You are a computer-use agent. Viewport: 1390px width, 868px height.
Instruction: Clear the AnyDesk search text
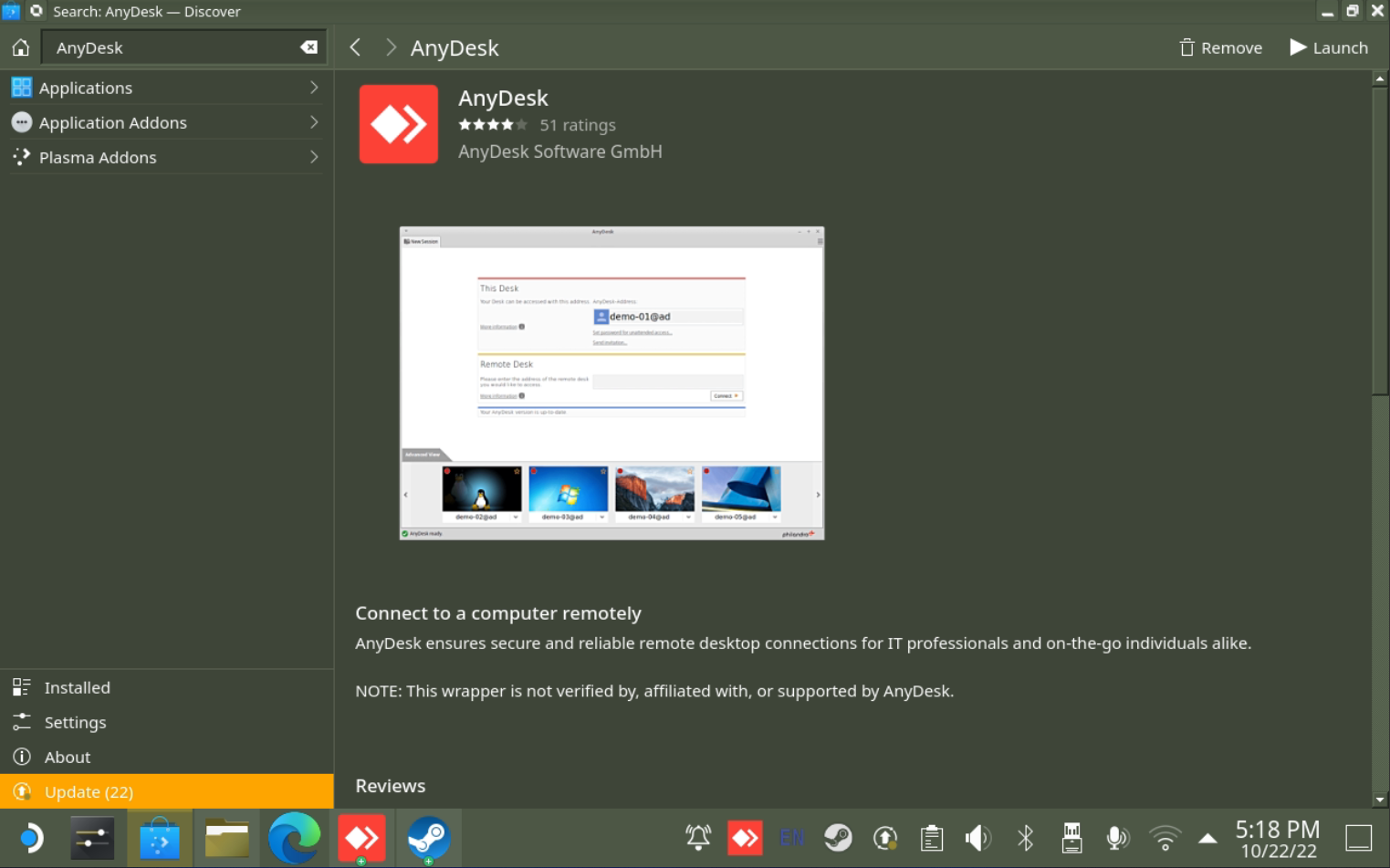309,47
